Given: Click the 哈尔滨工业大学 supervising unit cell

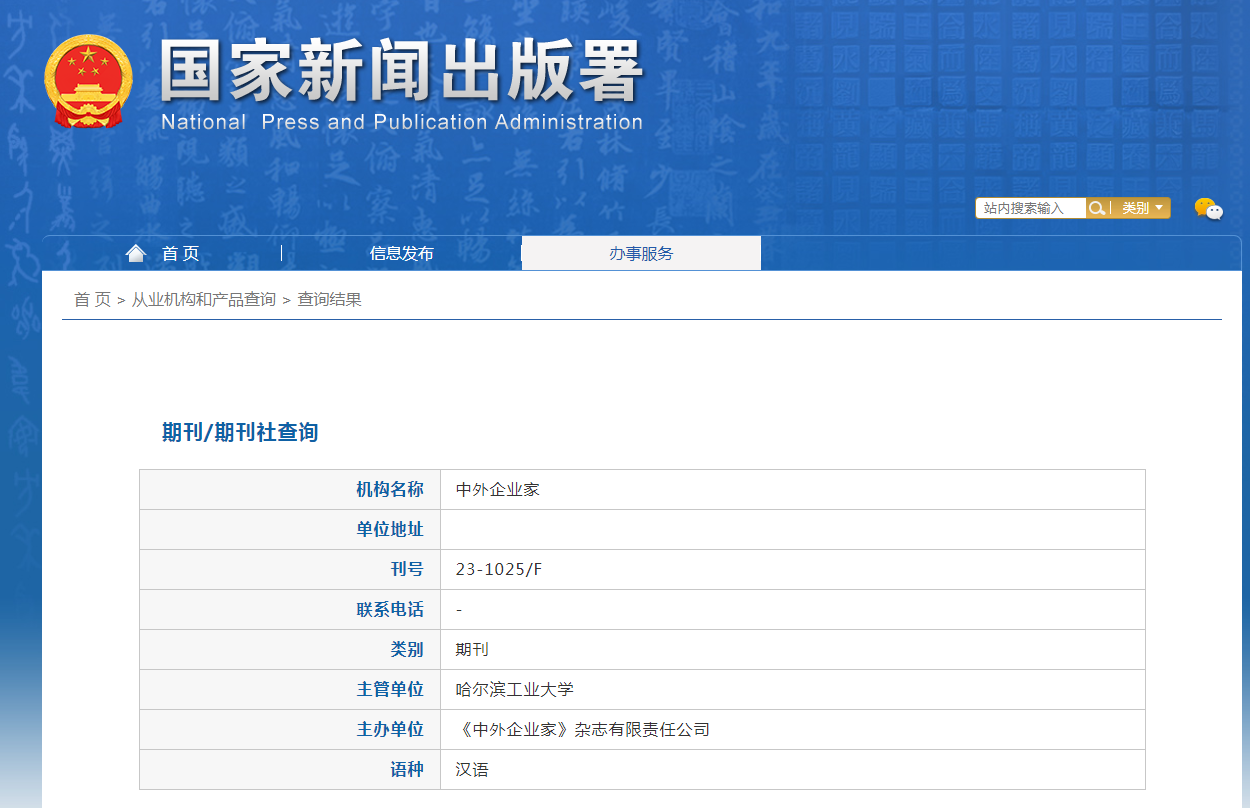Looking at the screenshot, I should point(514,690).
